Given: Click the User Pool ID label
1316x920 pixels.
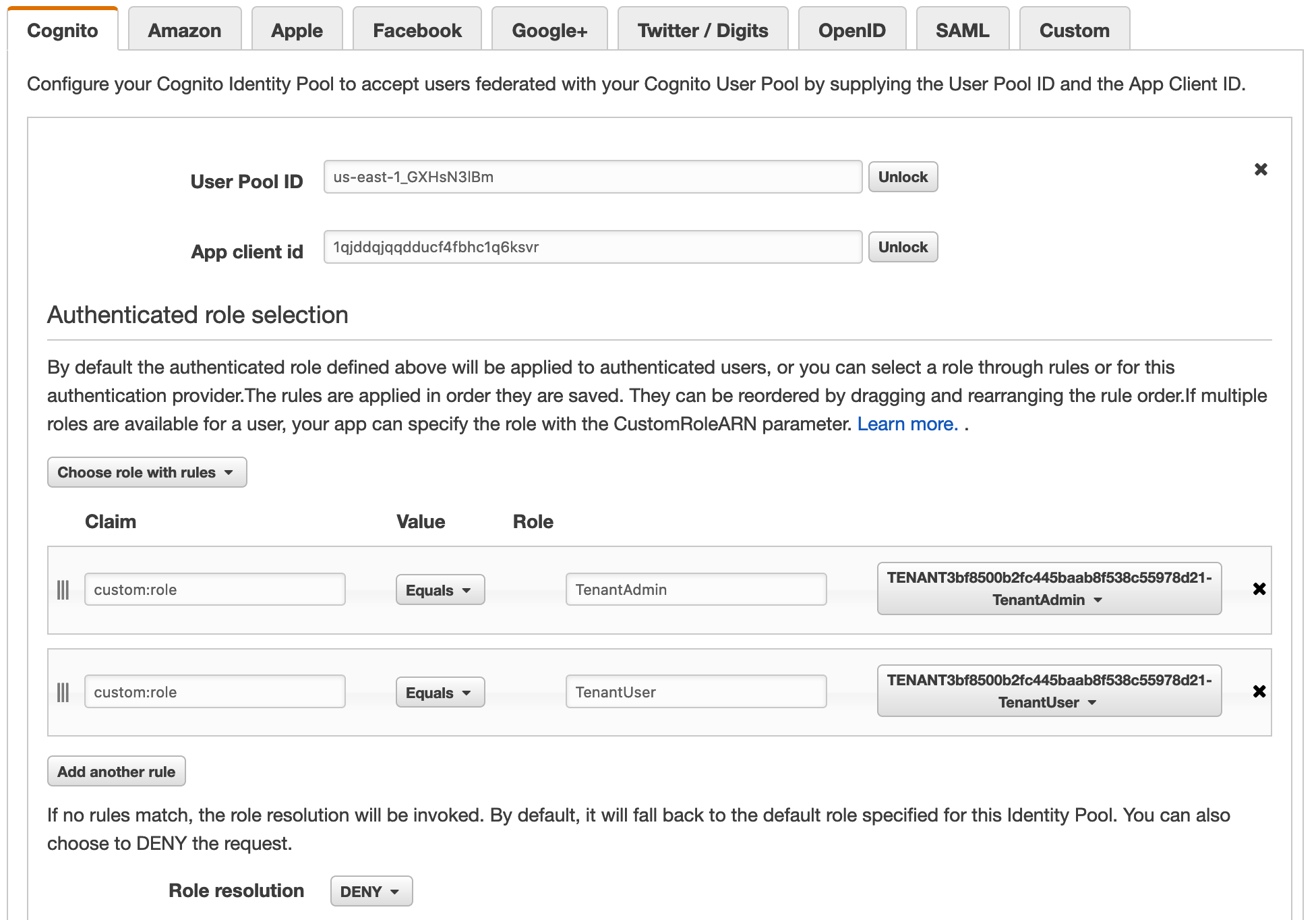Looking at the screenshot, I should pos(247,181).
